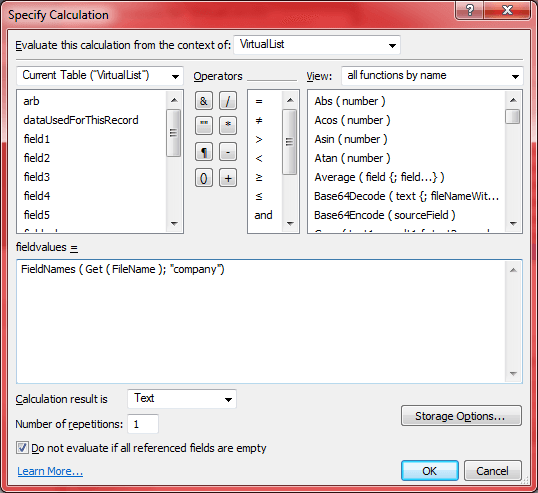Insert the plus addition operator
Image resolution: width=538 pixels, height=493 pixels.
[x=228, y=178]
